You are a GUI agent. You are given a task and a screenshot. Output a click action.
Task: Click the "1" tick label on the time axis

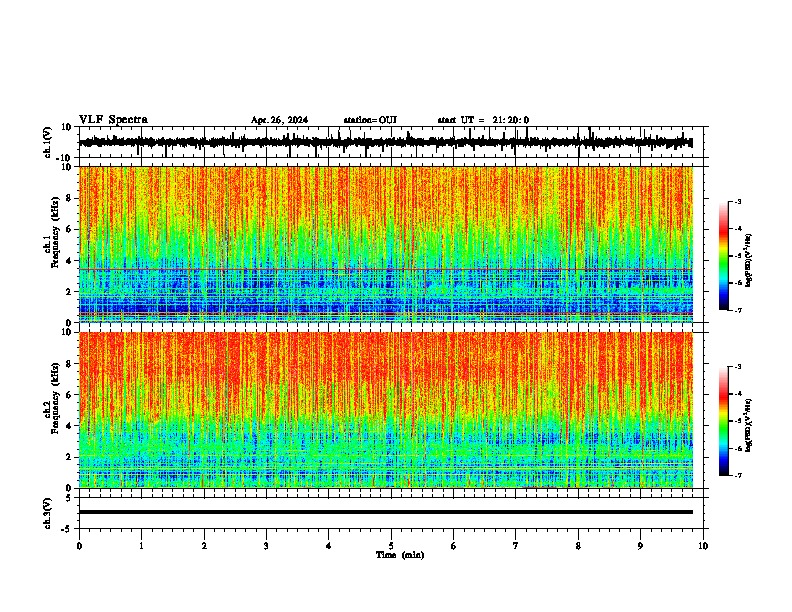[x=141, y=546]
